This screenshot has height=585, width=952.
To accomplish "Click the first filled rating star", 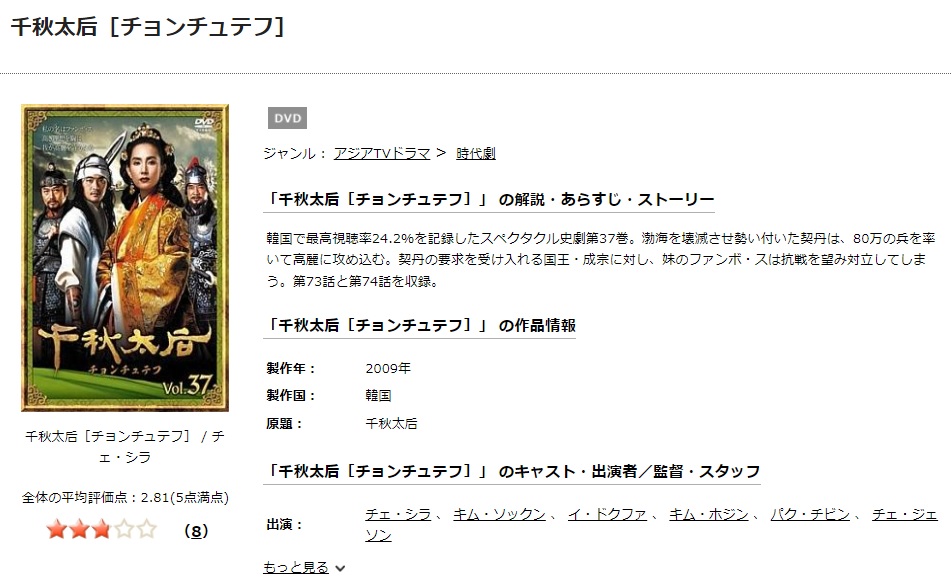I will (56, 529).
